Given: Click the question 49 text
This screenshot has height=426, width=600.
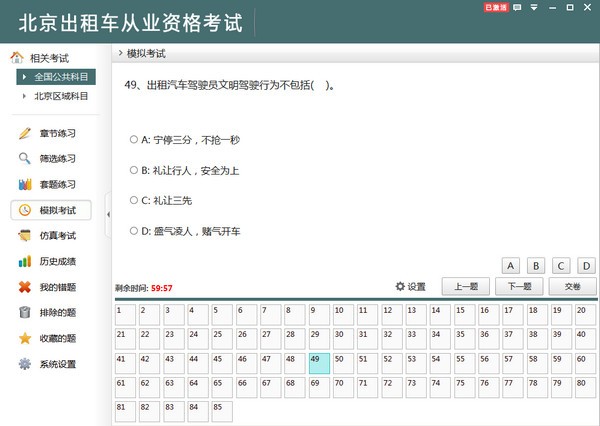Looking at the screenshot, I should [x=230, y=85].
